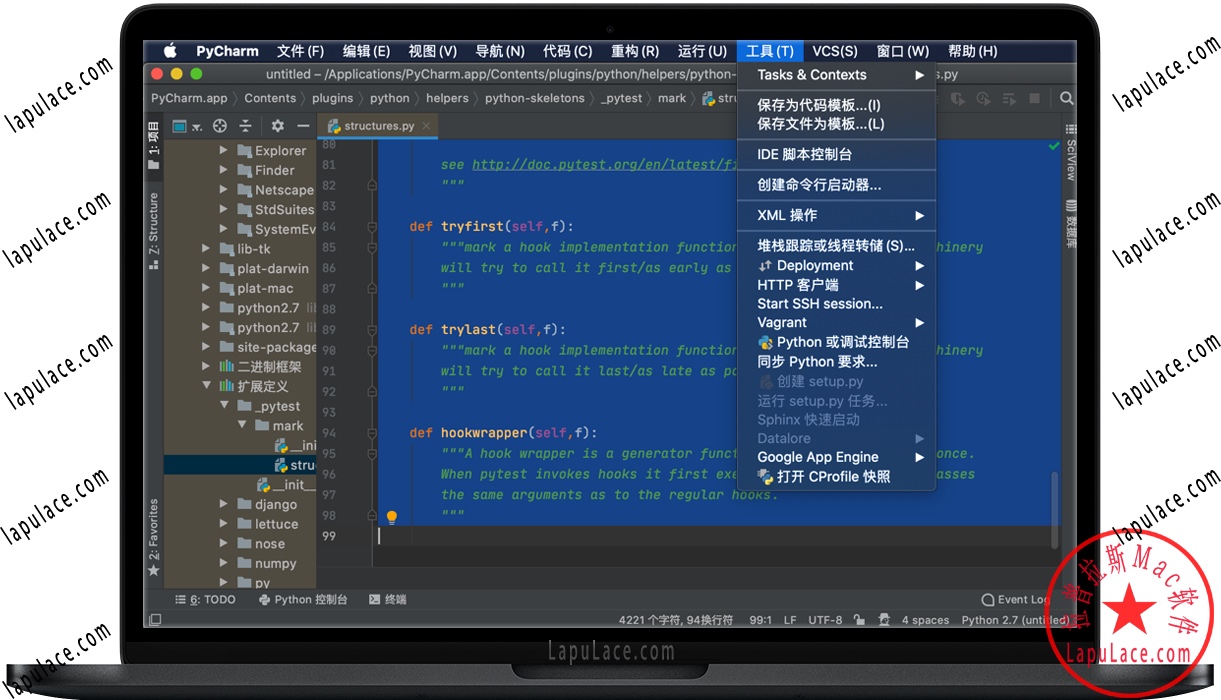Image resolution: width=1221 pixels, height=700 pixels.
Task: Click the profile run icon in toolbar
Action: tap(984, 98)
